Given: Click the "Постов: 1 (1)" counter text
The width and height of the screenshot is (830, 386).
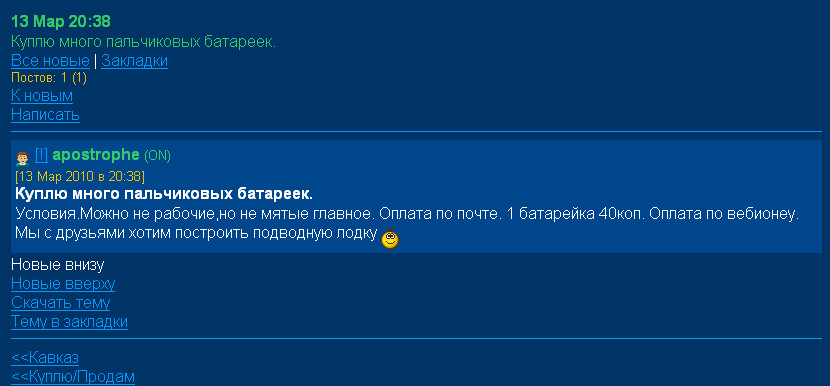Looking at the screenshot, I should pos(49,78).
